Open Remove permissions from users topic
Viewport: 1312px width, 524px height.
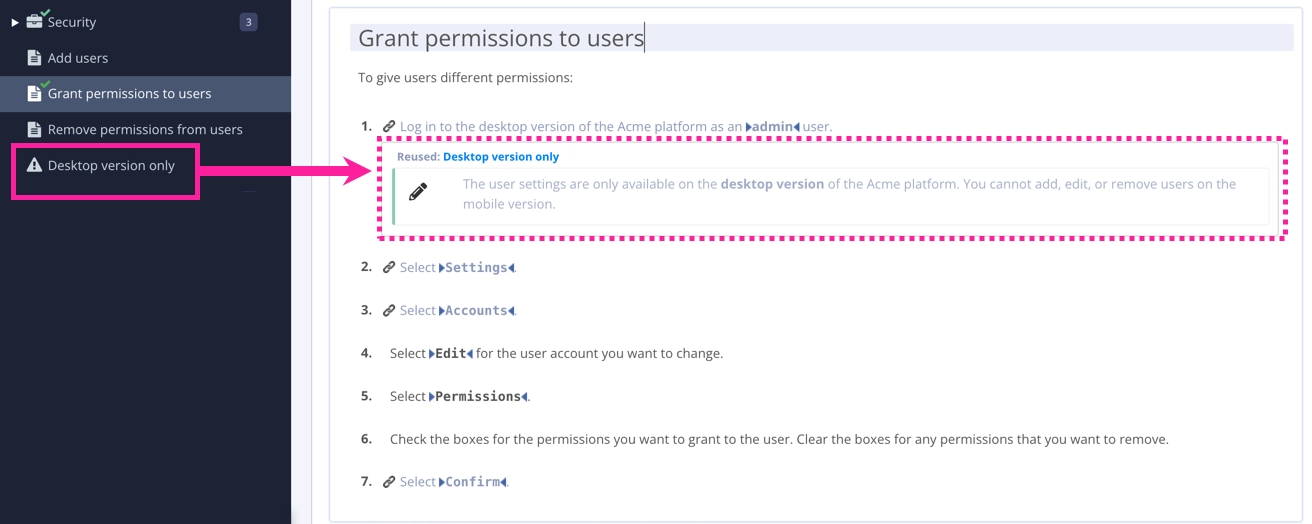145,130
